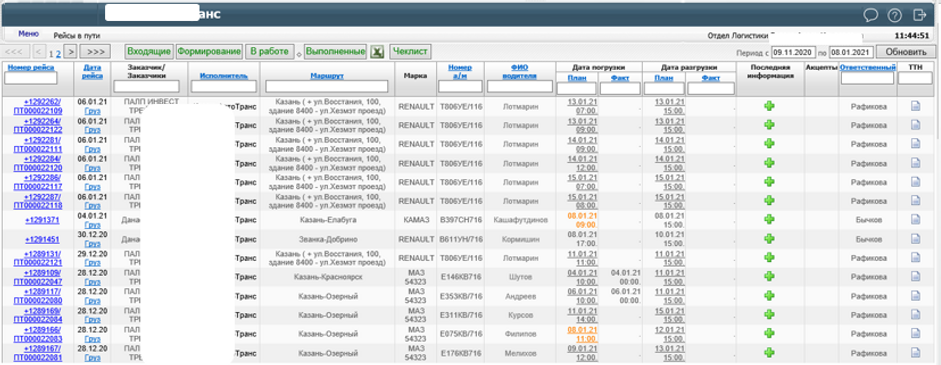This screenshot has height=365, width=941.
Task: Focus the ФИО водителя filter field
Action: [520, 87]
